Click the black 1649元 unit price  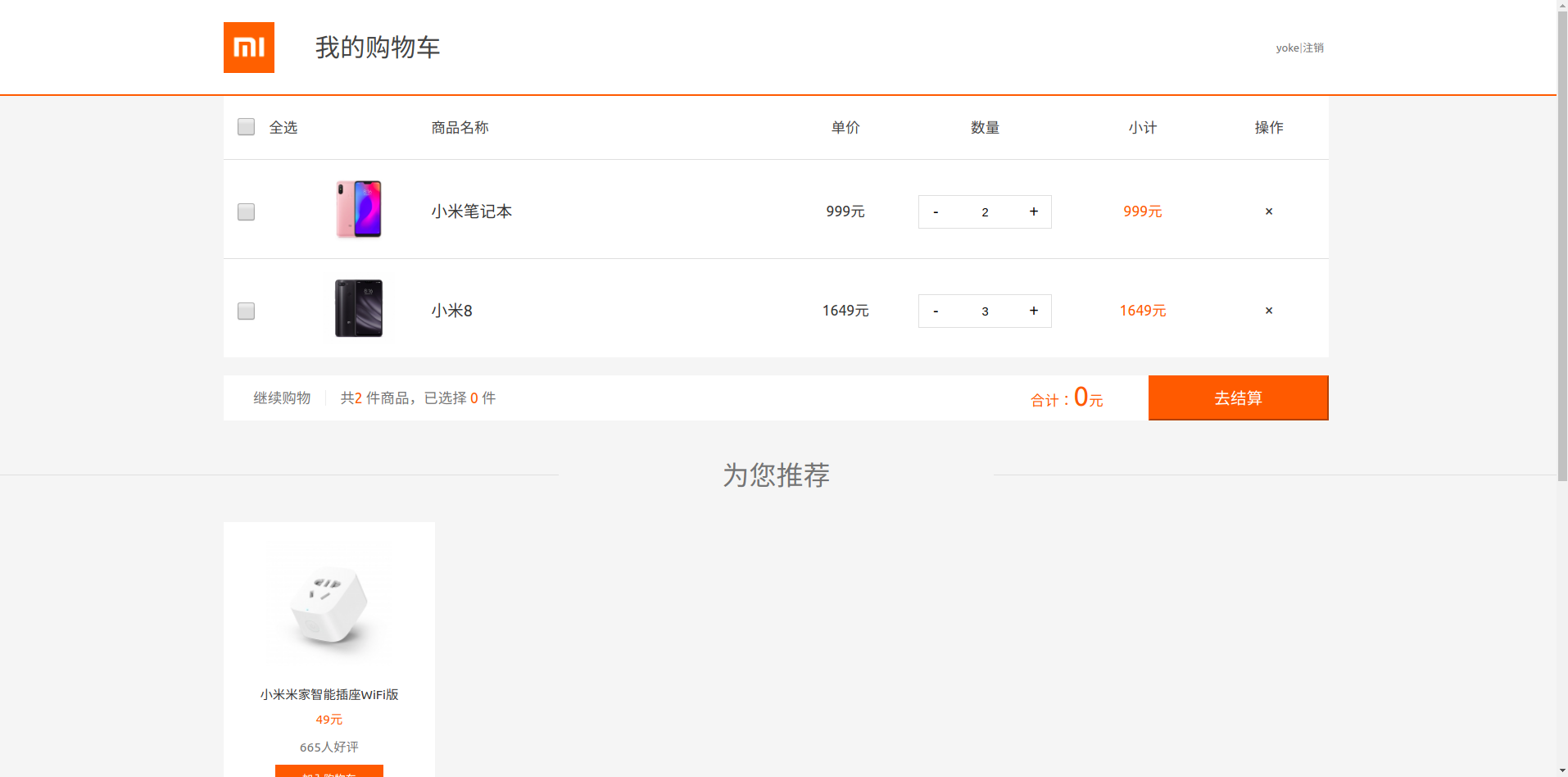coord(845,311)
